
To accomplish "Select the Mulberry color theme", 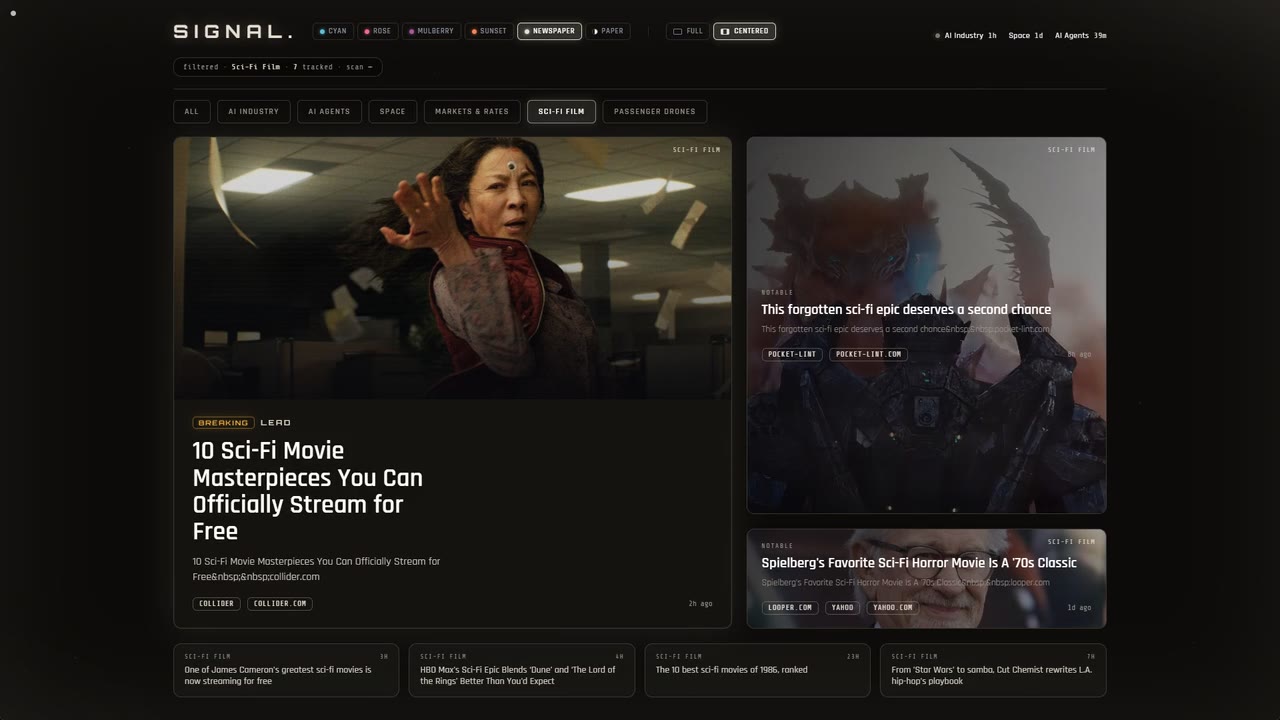I will coord(431,31).
